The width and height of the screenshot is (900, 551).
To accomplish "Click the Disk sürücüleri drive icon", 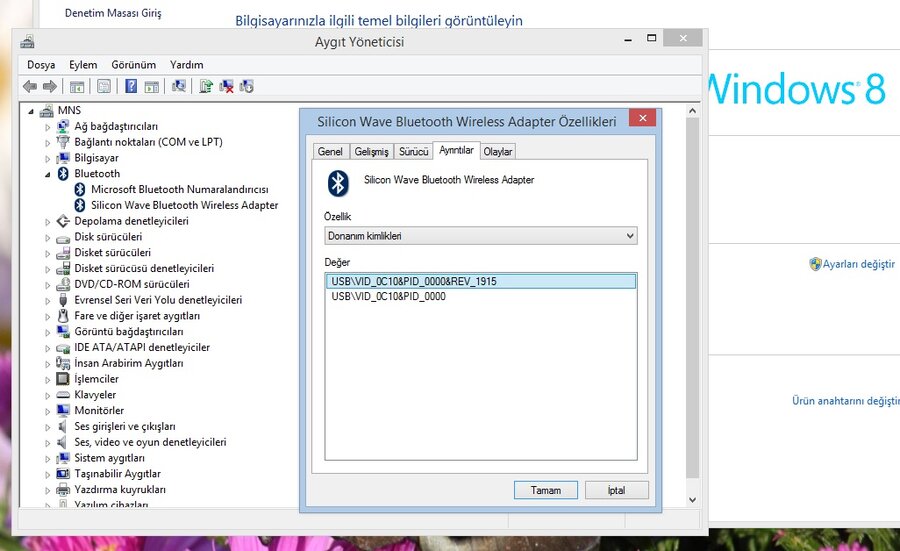I will pos(63,238).
